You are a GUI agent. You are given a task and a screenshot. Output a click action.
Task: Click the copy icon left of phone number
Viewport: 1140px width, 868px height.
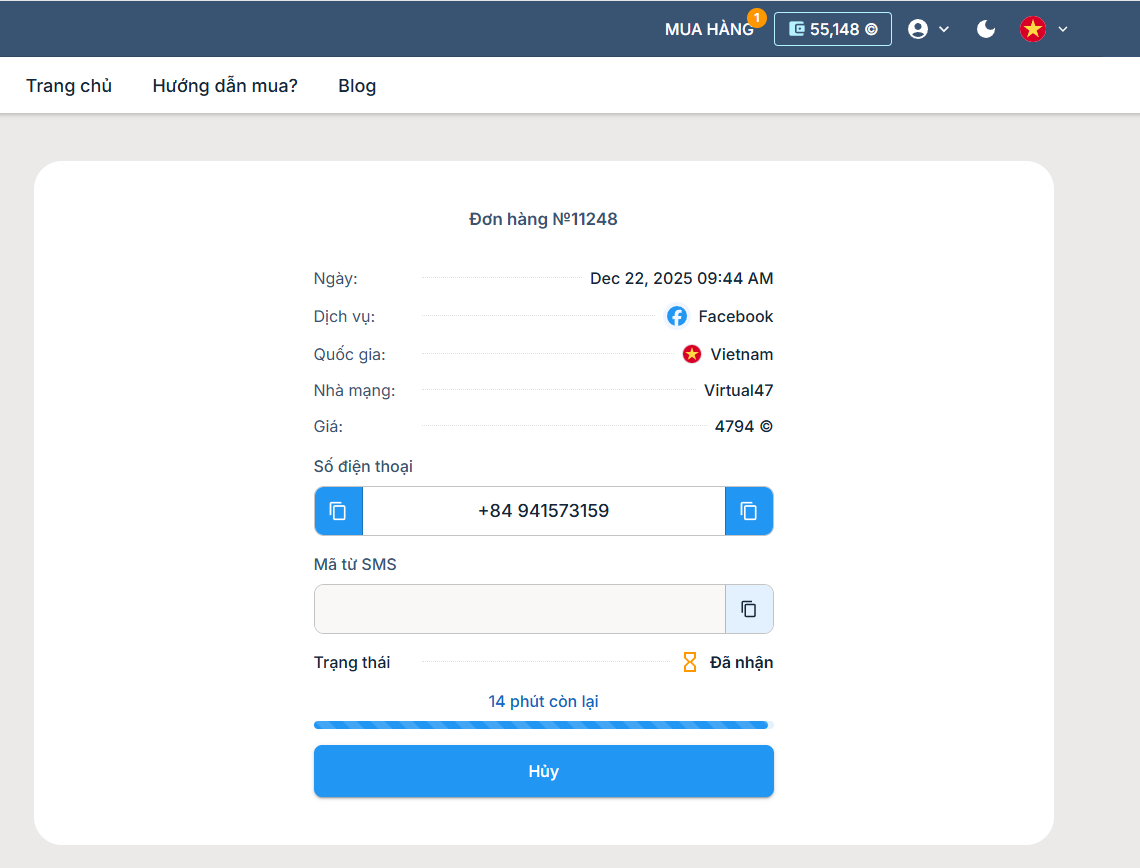338,511
